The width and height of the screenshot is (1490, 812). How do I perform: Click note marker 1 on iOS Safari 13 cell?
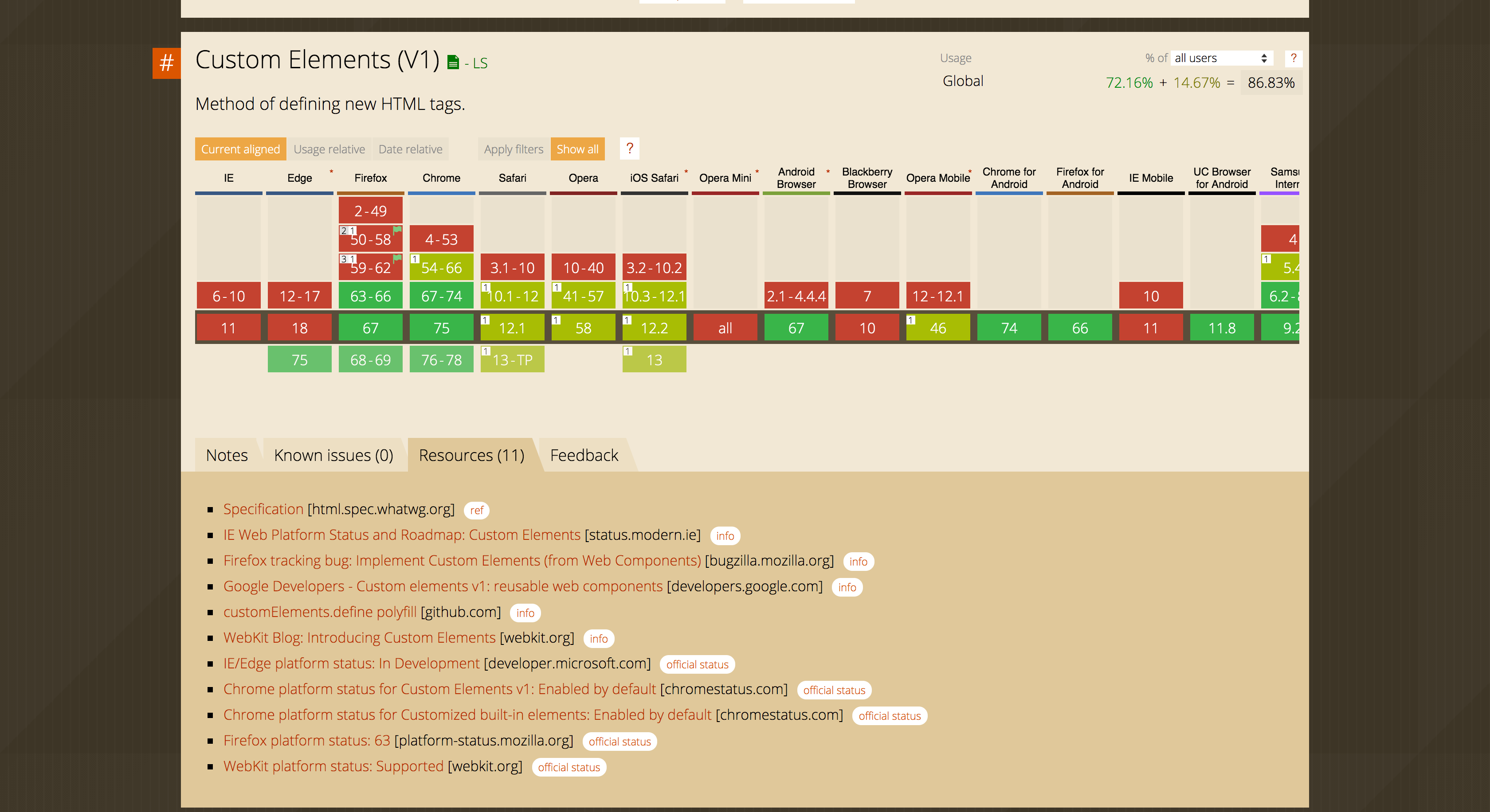(x=629, y=350)
